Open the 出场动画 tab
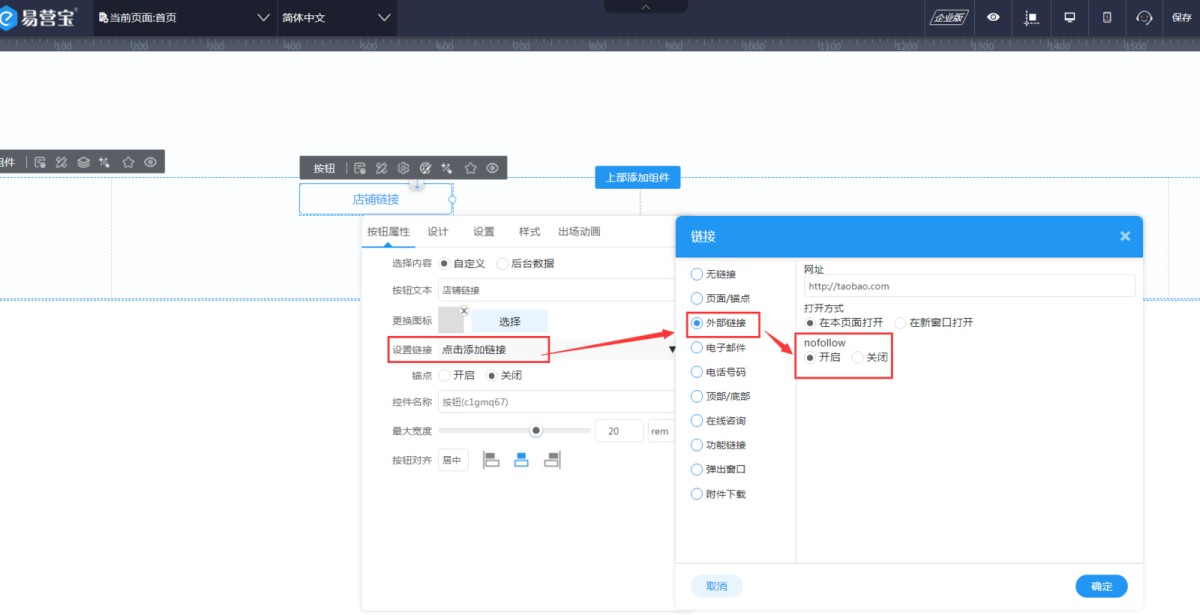The width and height of the screenshot is (1200, 615). (579, 231)
